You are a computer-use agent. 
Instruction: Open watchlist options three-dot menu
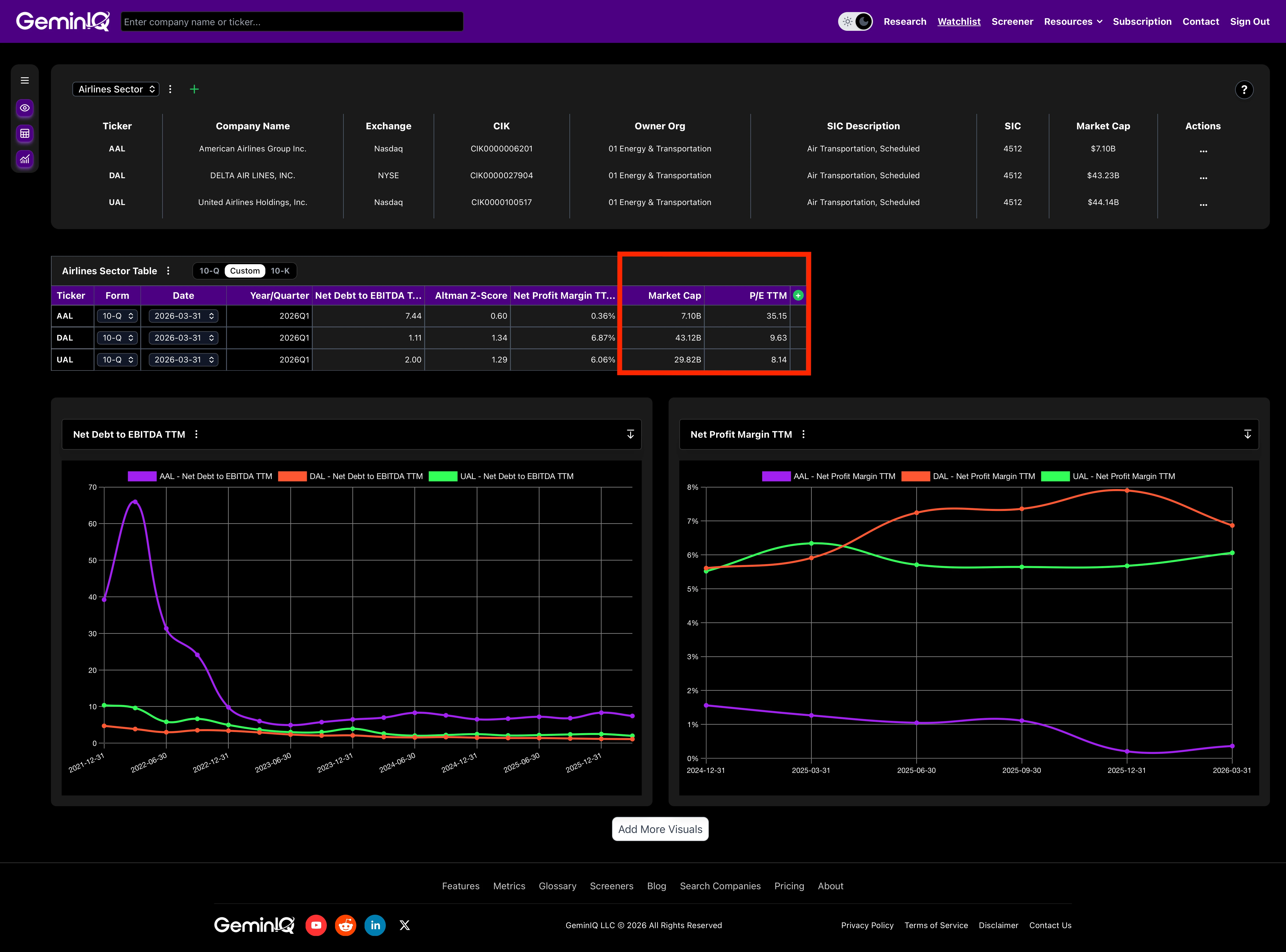(170, 89)
